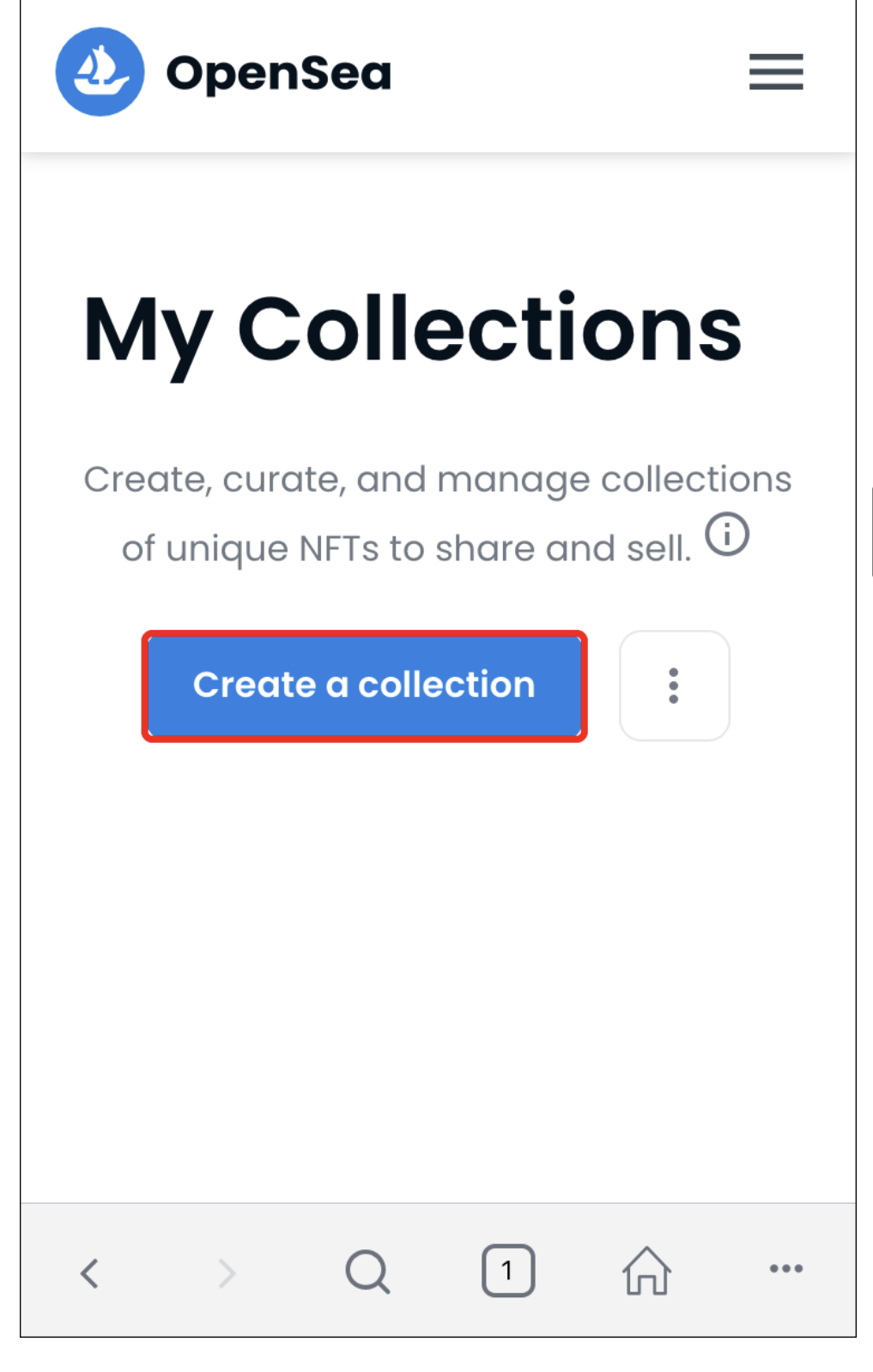Click the info icon beside the description
The width and height of the screenshot is (873, 1372).
pyautogui.click(x=727, y=535)
